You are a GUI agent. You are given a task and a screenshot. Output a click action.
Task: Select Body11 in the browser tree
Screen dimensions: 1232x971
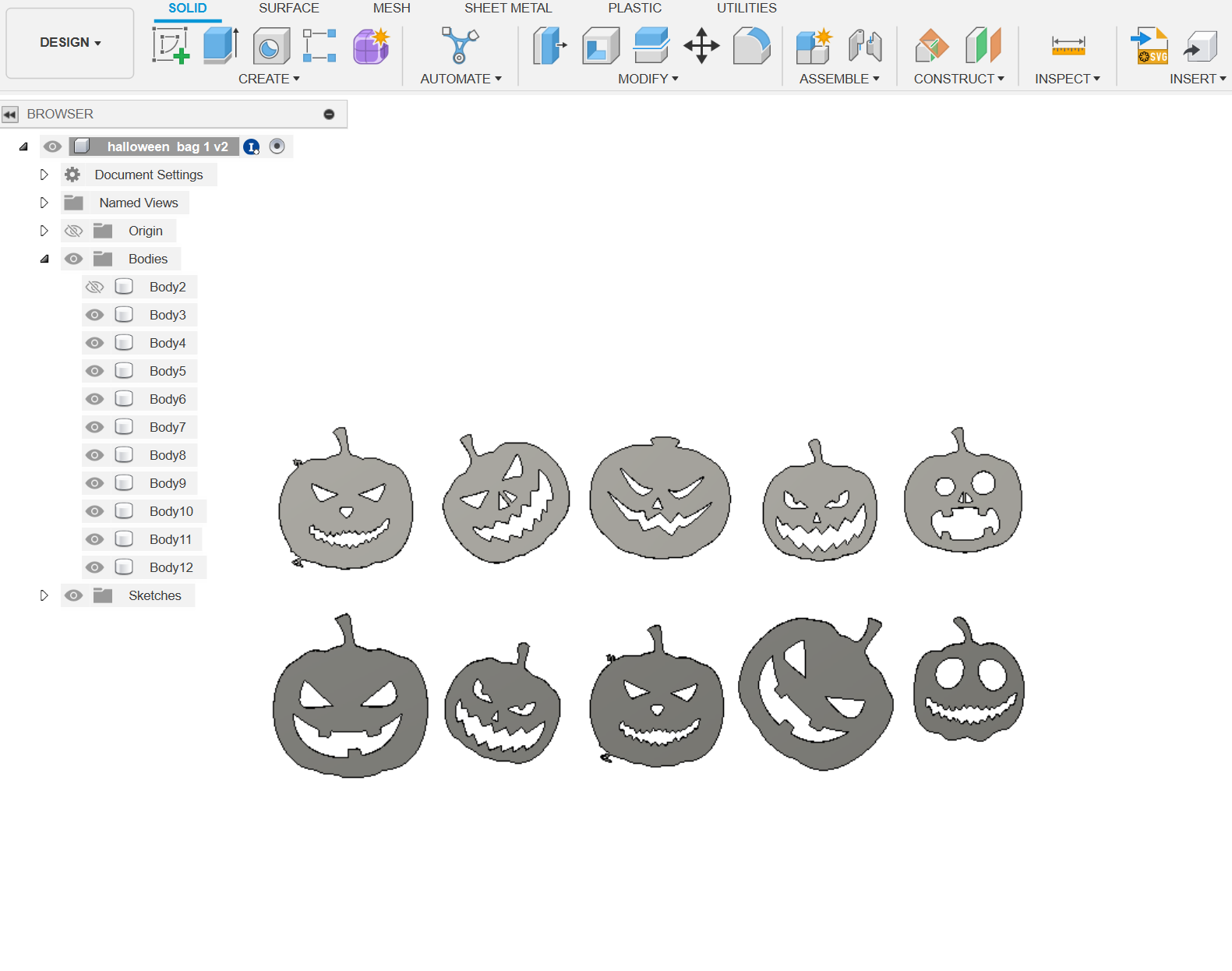171,539
